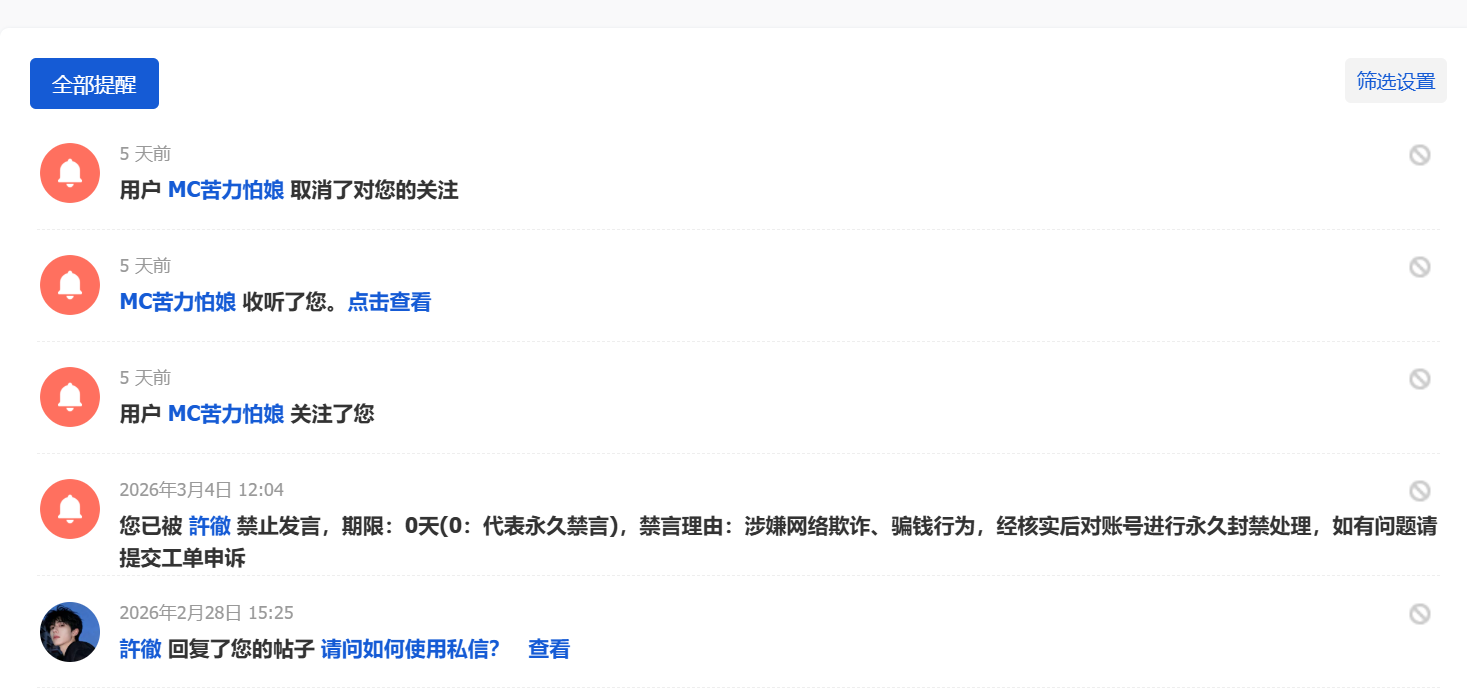The width and height of the screenshot is (1467, 694).
Task: Open MC苦力怕娘 link in 关注了您 notification
Action: click(x=225, y=414)
